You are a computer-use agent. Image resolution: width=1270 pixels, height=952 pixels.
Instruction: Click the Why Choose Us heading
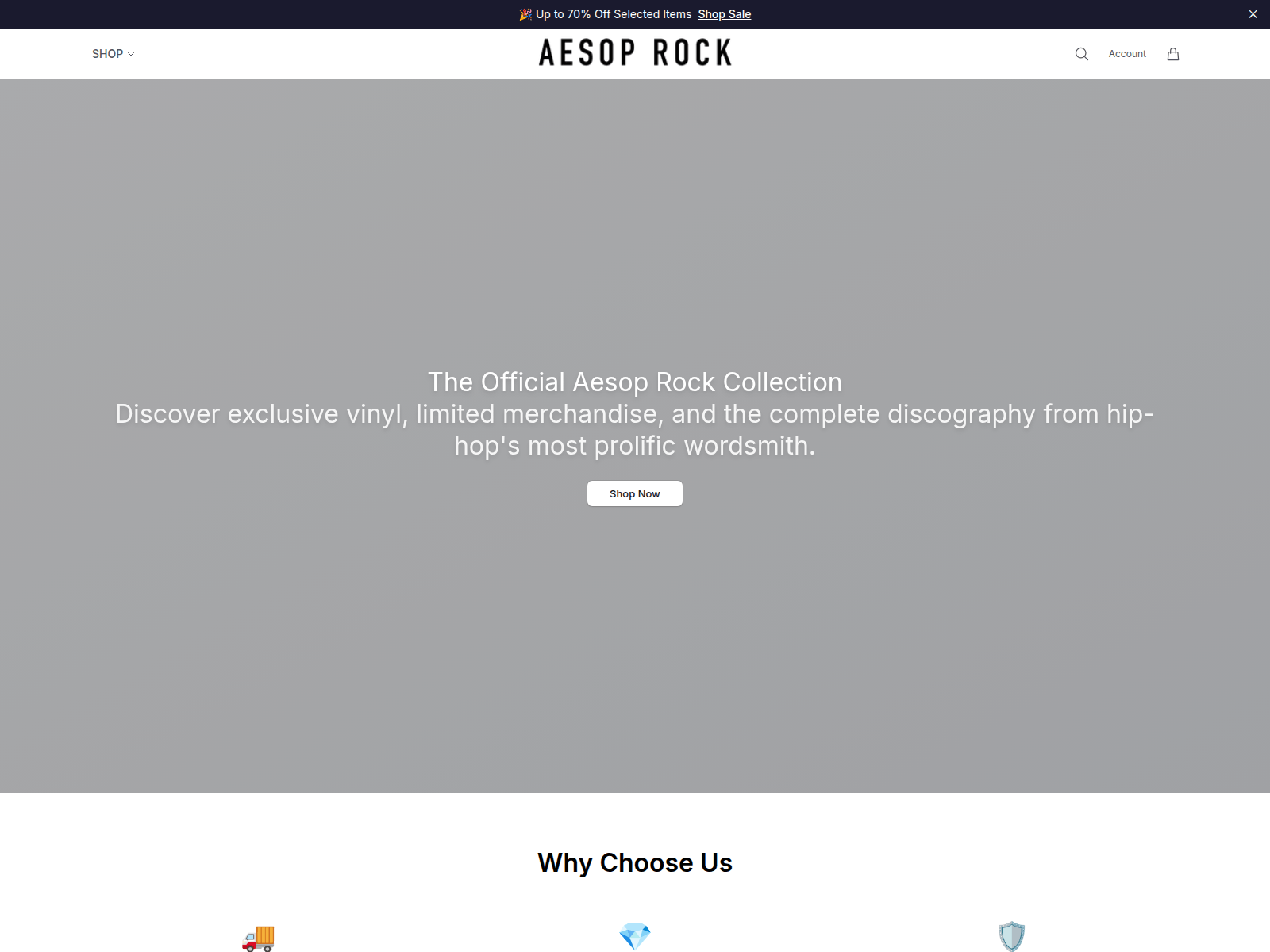pos(635,862)
